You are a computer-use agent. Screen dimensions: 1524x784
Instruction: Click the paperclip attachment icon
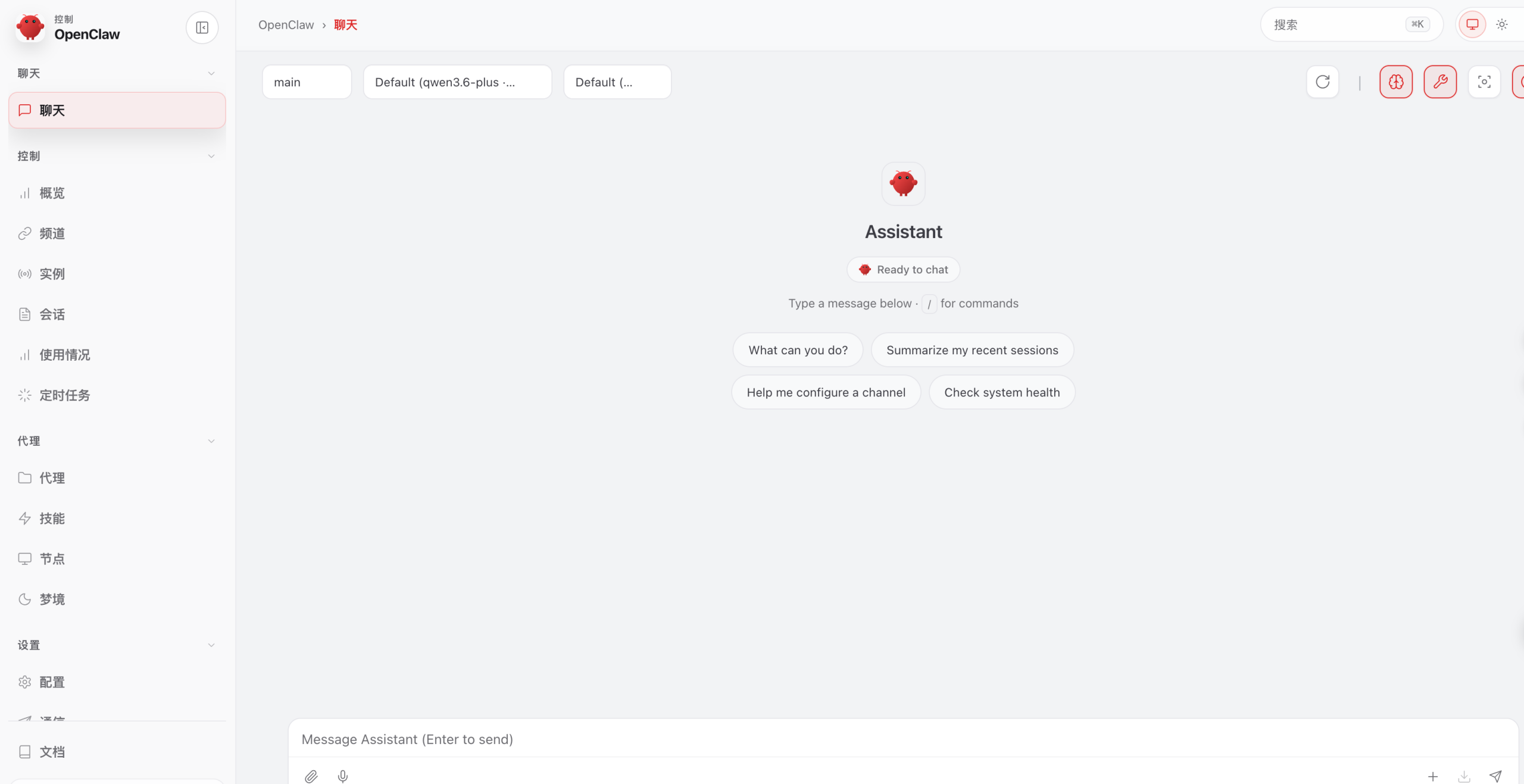tap(311, 776)
